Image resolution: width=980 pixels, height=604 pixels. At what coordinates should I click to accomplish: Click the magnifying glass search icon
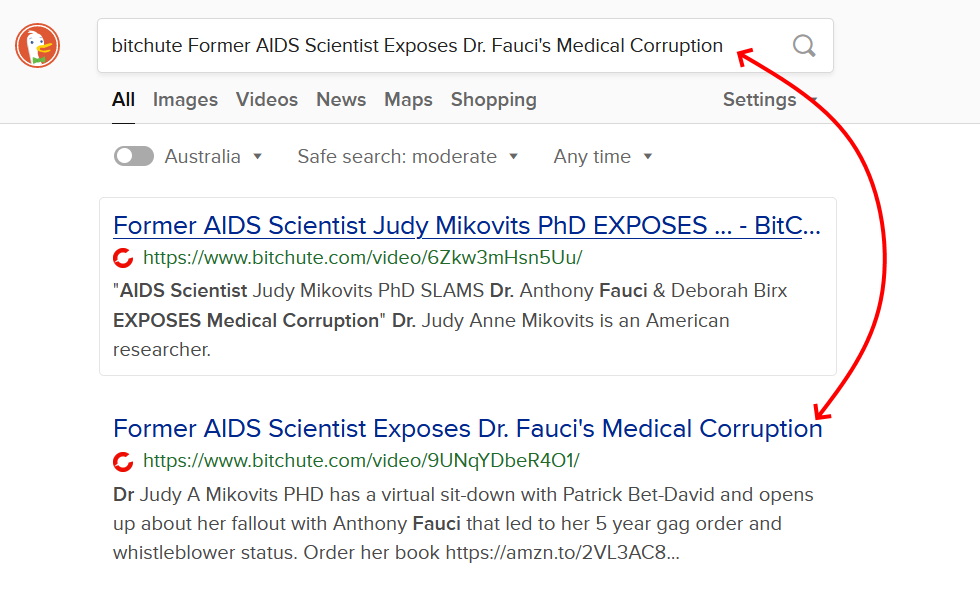coord(804,46)
